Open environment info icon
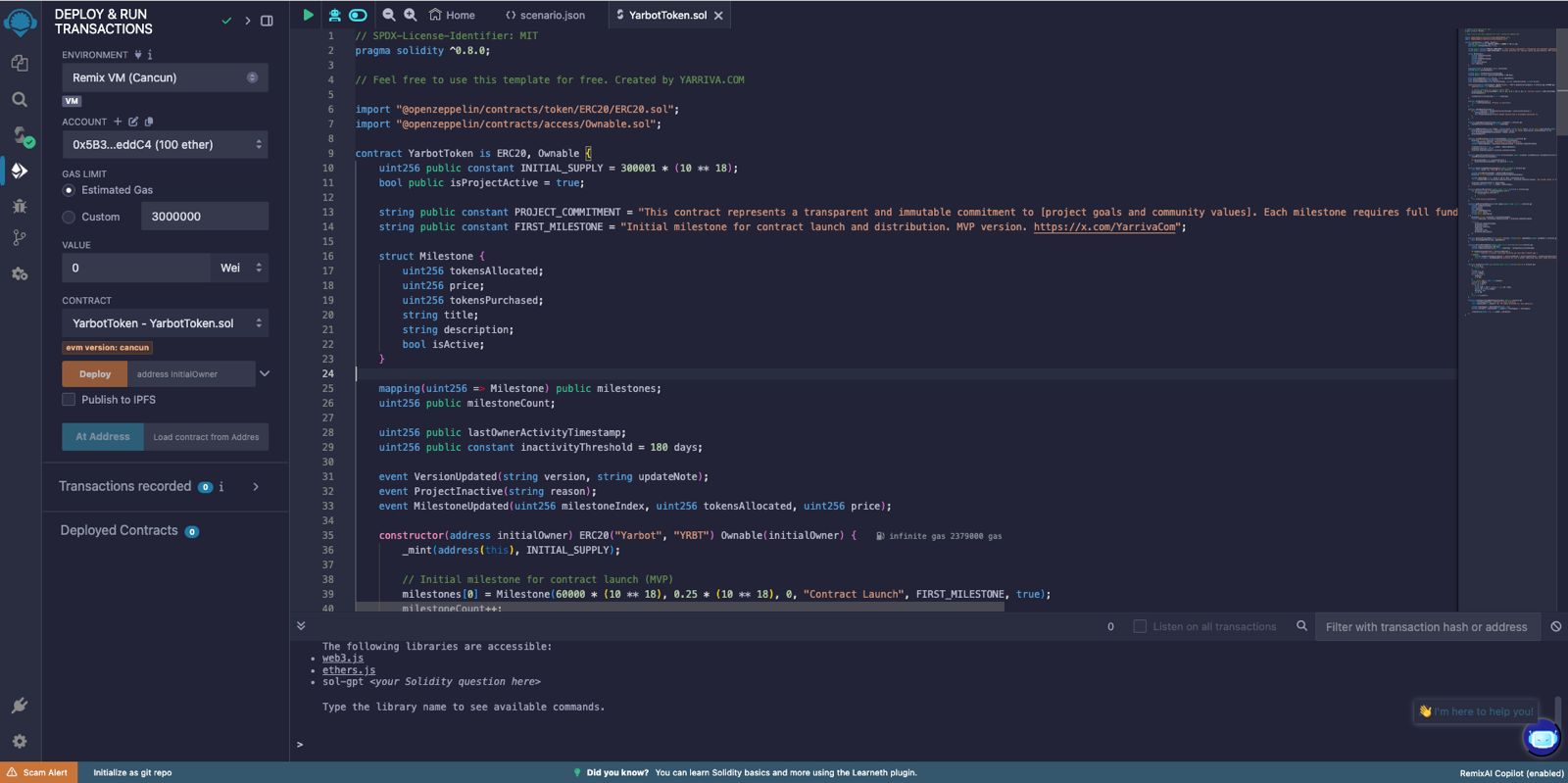This screenshot has width=1568, height=783. tap(150, 55)
